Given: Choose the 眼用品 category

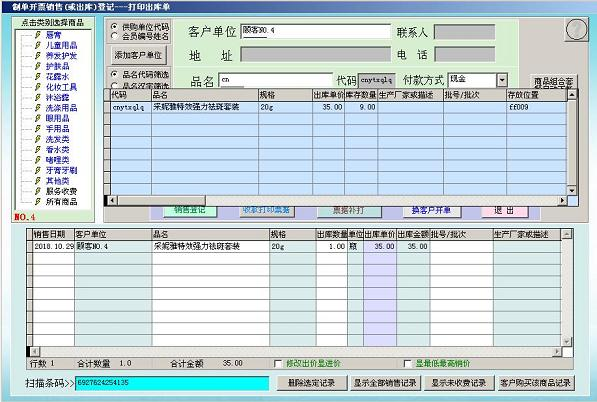Looking at the screenshot, I should tap(57, 118).
